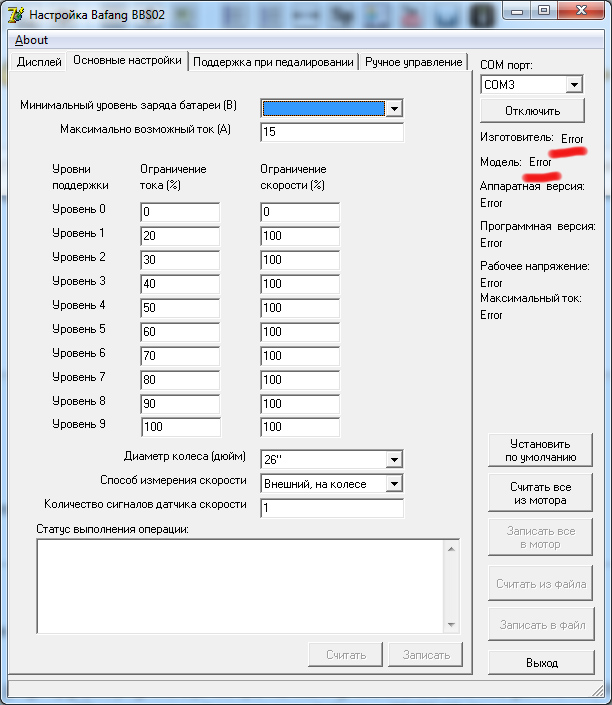Click status box scroll down arrow
Viewport: 612px width, 705px height.
click(451, 625)
